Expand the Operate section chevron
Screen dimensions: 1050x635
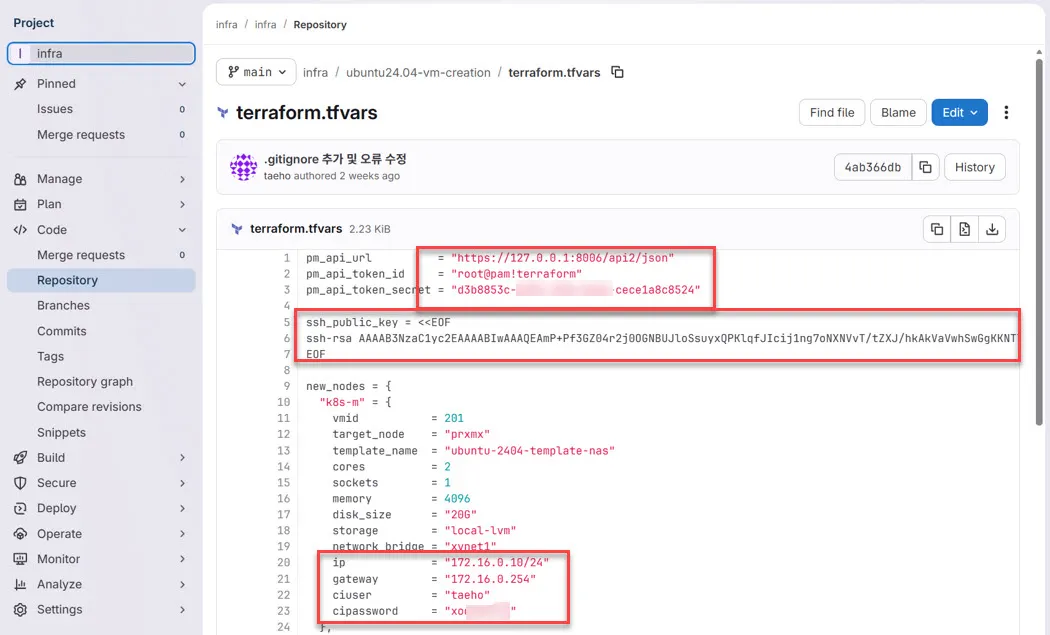pyautogui.click(x=182, y=534)
